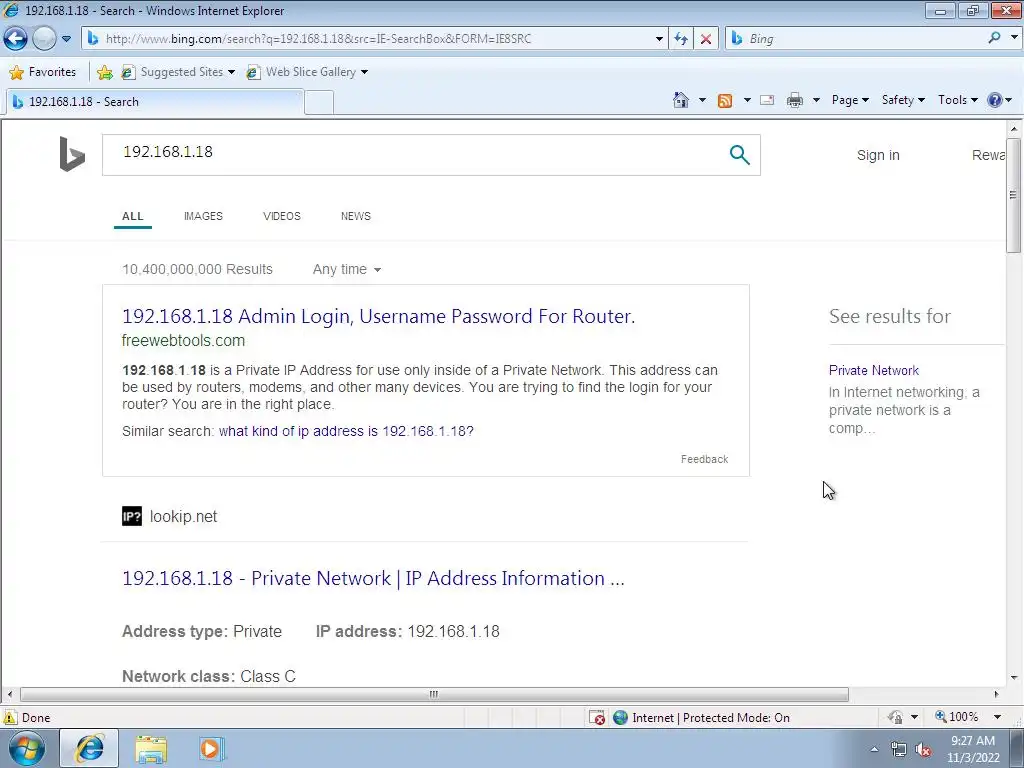Open the Favorites star button
The image size is (1024, 768).
[x=43, y=72]
